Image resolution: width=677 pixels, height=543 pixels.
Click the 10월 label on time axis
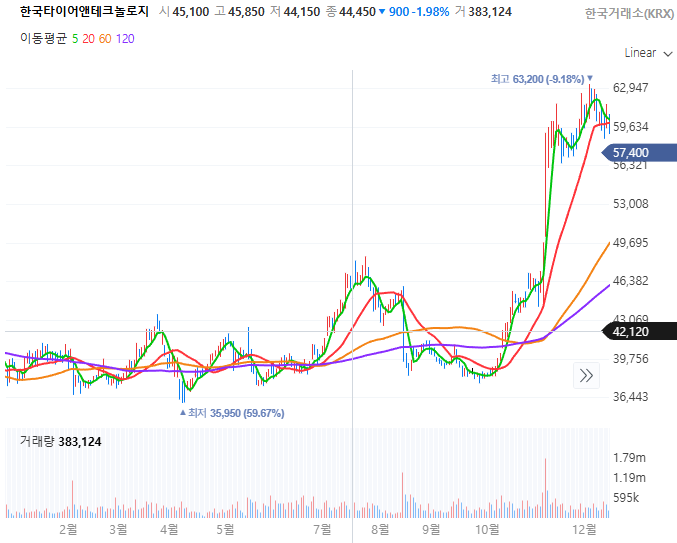(487, 528)
